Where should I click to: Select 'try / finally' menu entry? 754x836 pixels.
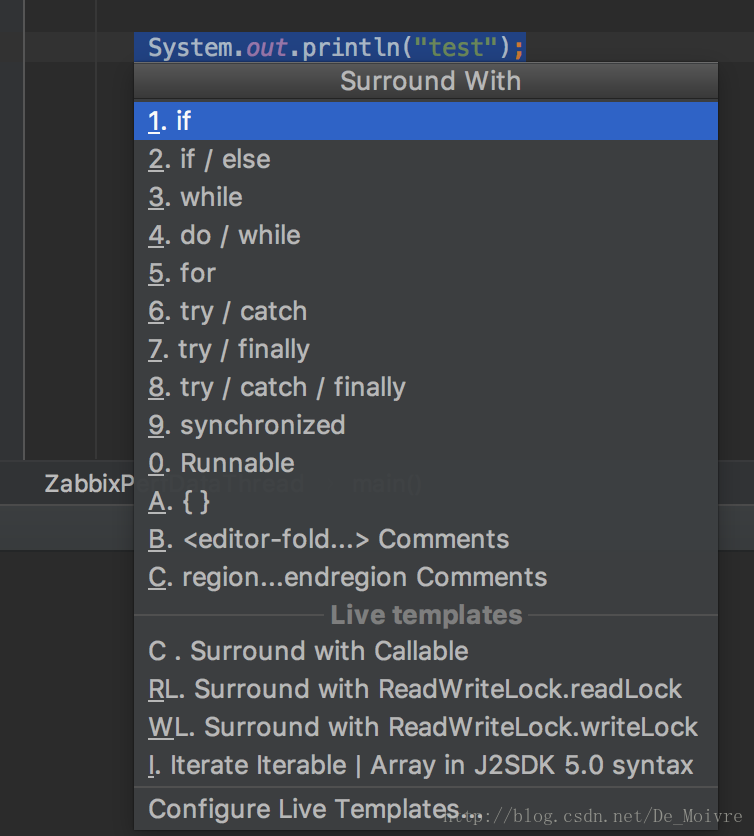(426, 349)
